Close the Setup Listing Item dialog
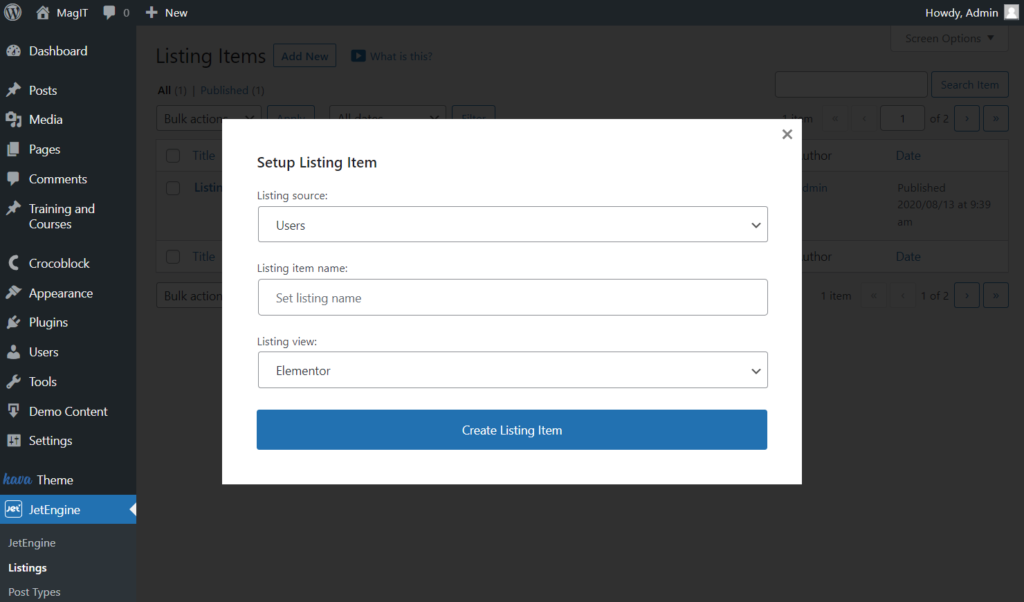 [x=787, y=134]
